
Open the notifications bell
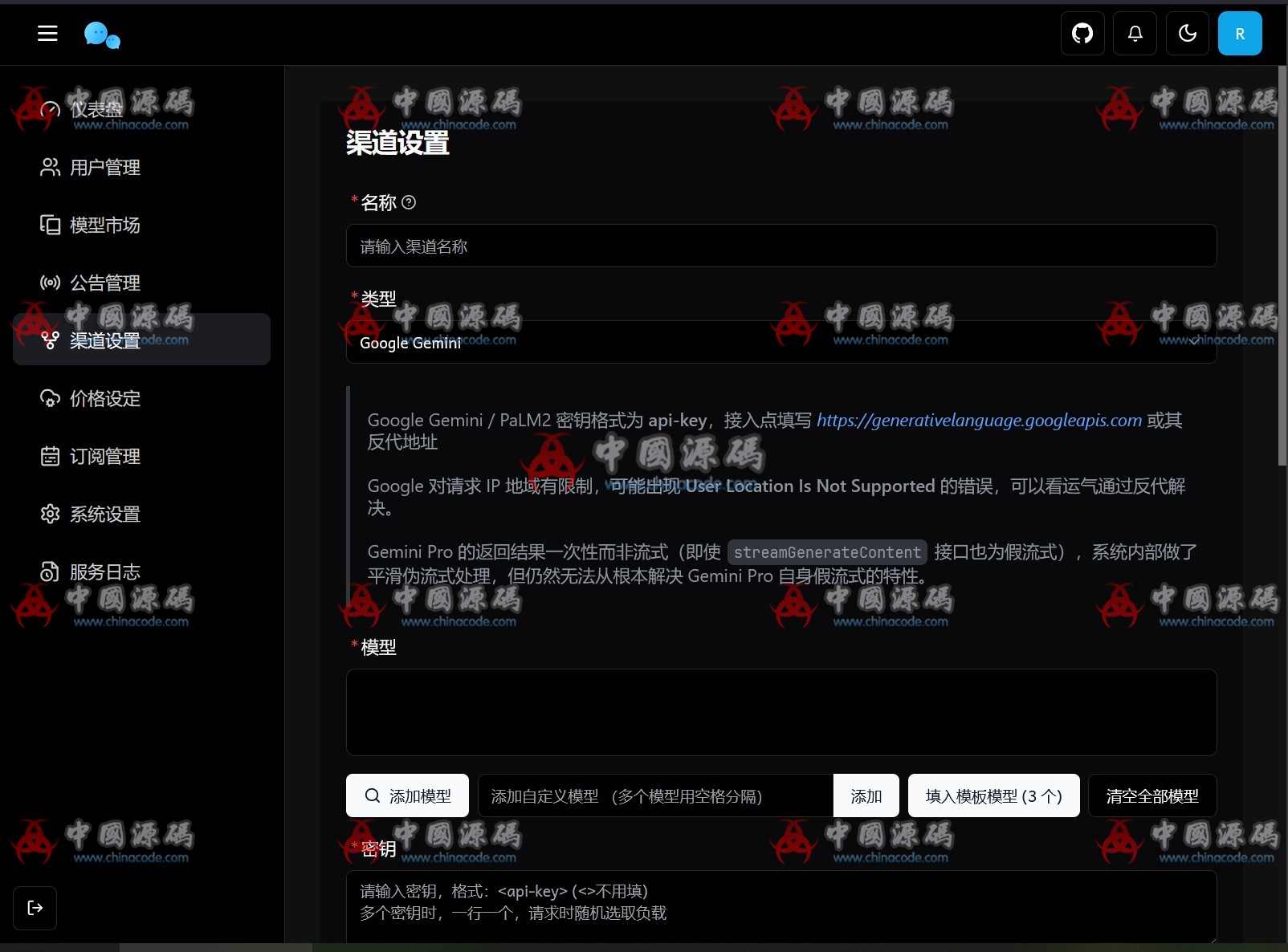coord(1135,33)
